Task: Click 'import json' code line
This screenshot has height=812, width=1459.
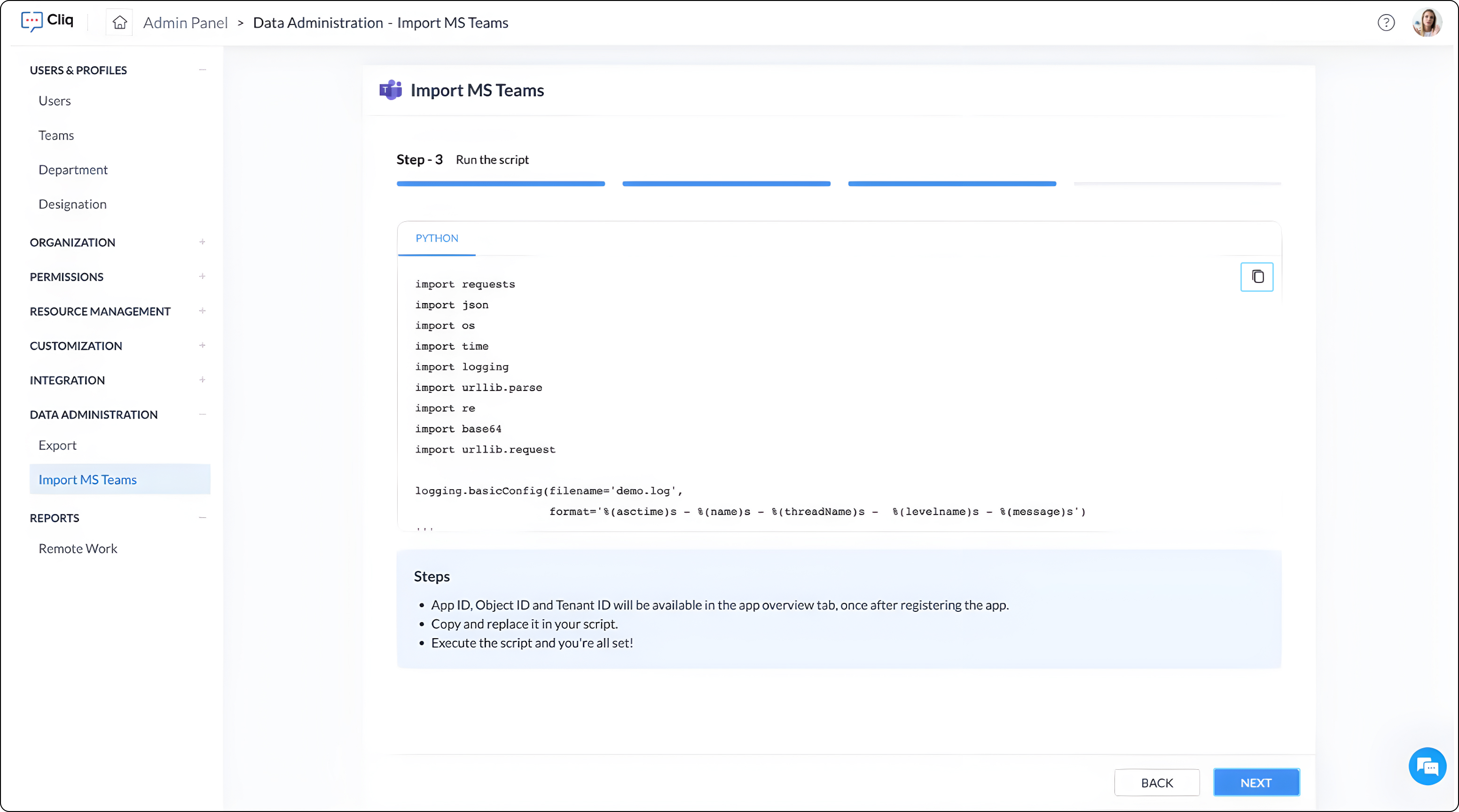Action: (452, 305)
